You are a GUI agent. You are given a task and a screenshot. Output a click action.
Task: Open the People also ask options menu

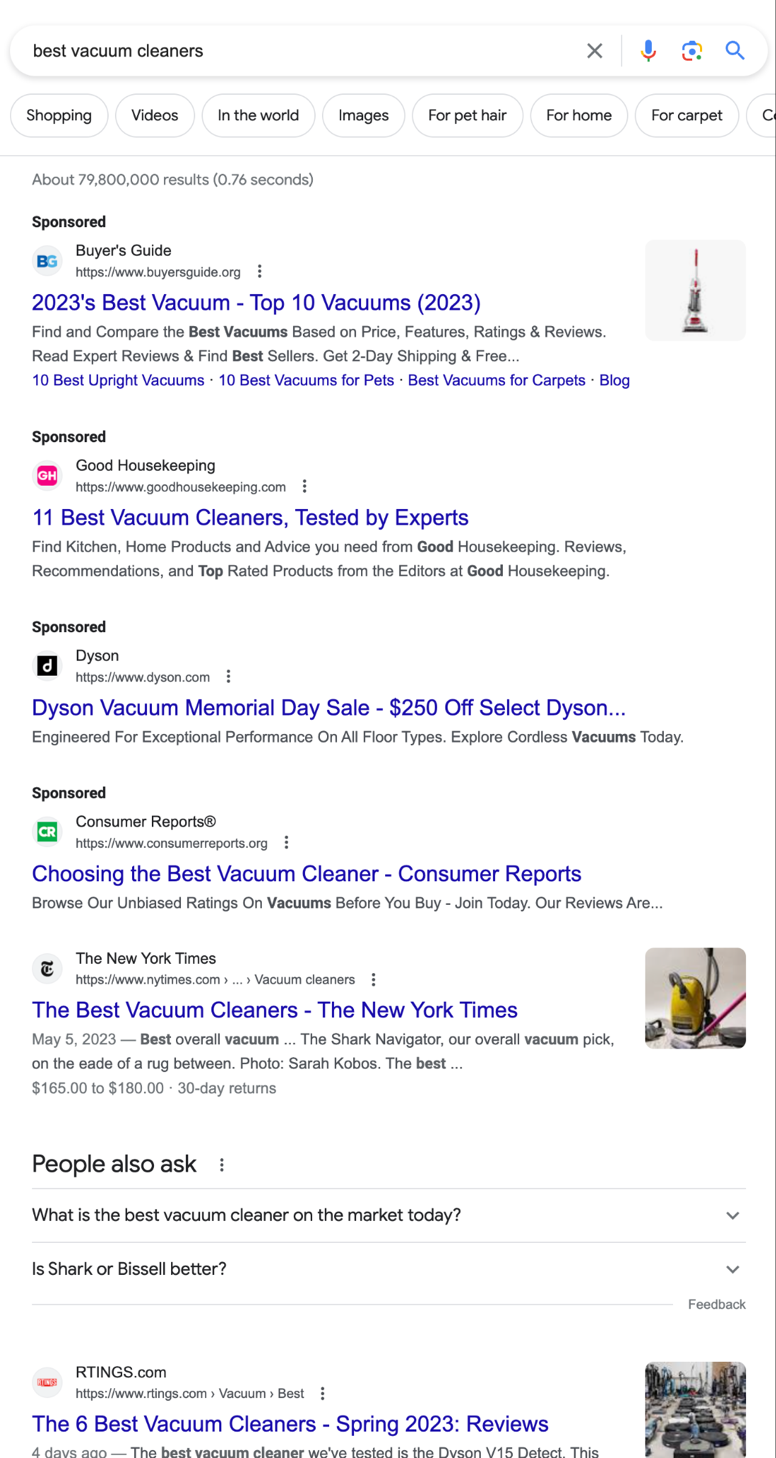point(222,1165)
